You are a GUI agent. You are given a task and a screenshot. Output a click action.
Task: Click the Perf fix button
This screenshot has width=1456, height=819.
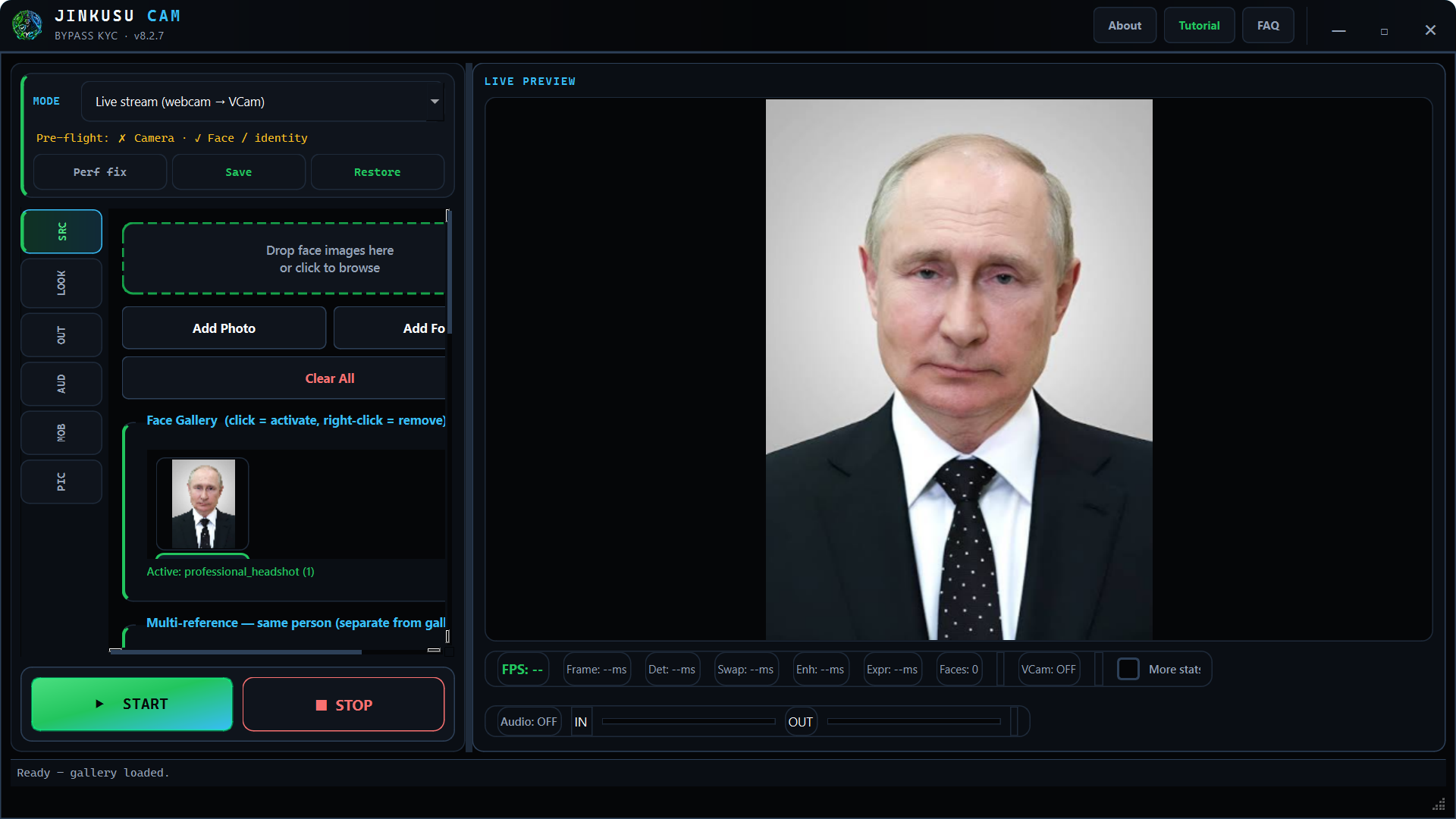[x=100, y=172]
